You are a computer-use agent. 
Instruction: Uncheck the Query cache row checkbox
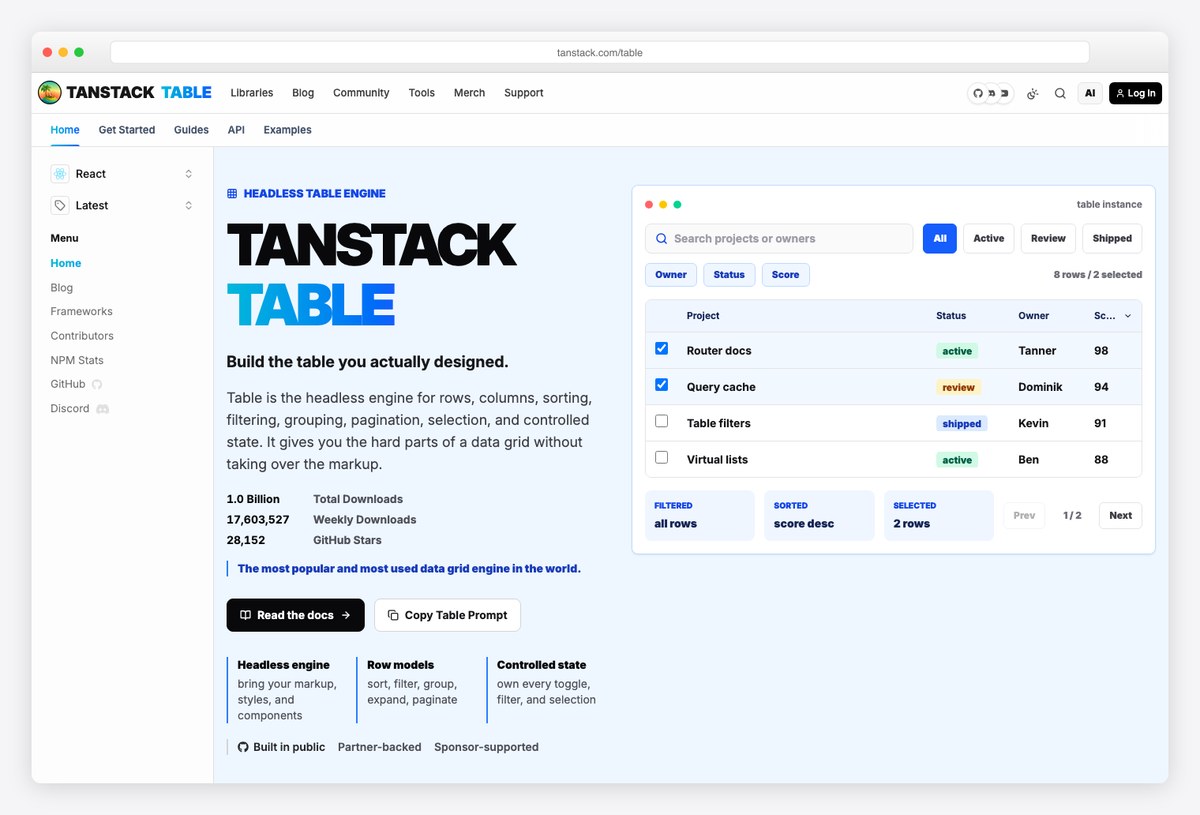pyautogui.click(x=661, y=385)
